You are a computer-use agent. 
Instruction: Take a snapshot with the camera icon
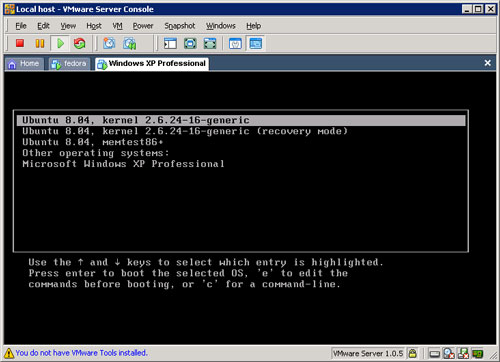109,43
